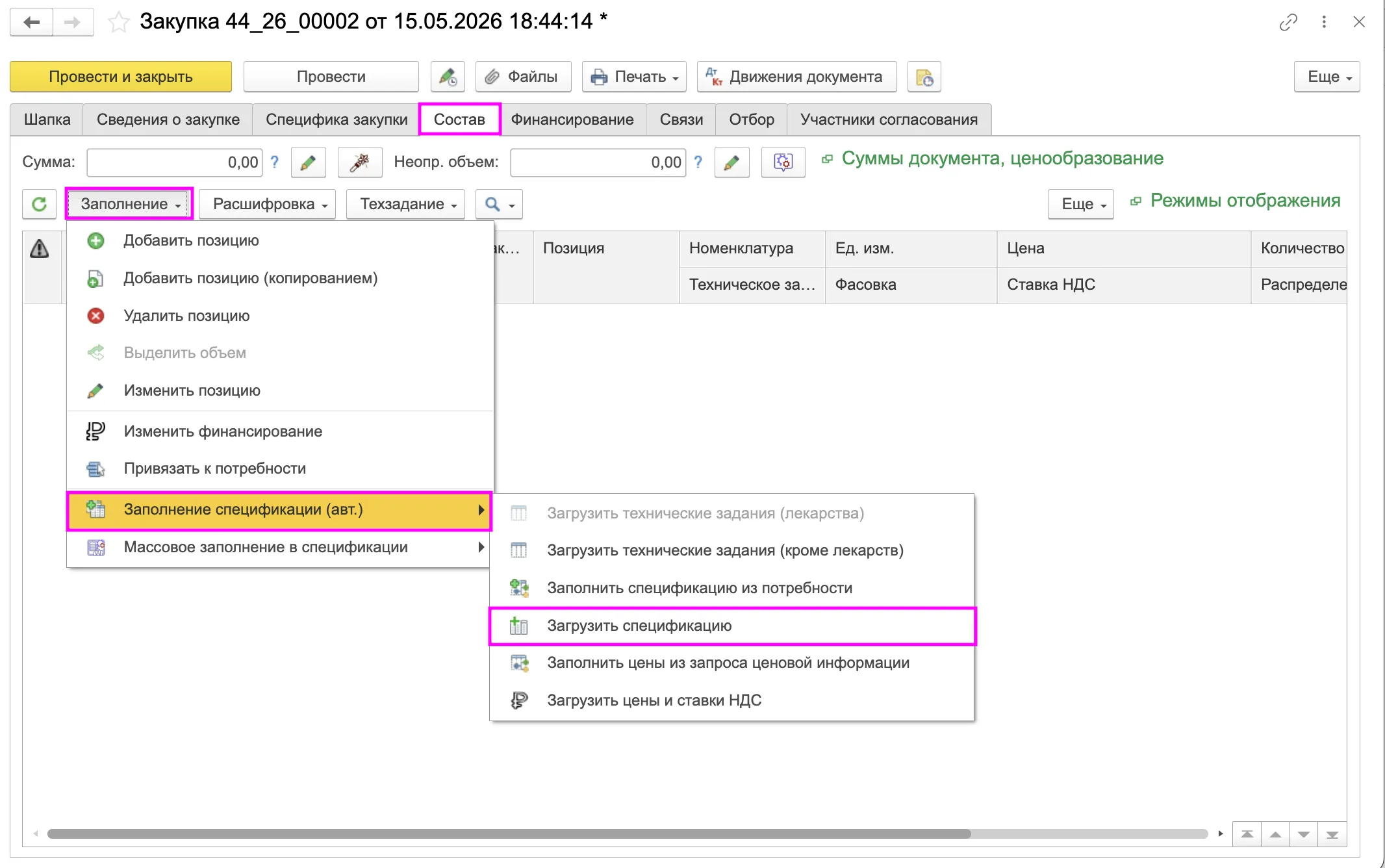Open the magnifier search dropdown
Image resolution: width=1385 pixels, height=868 pixels.
[x=499, y=204]
